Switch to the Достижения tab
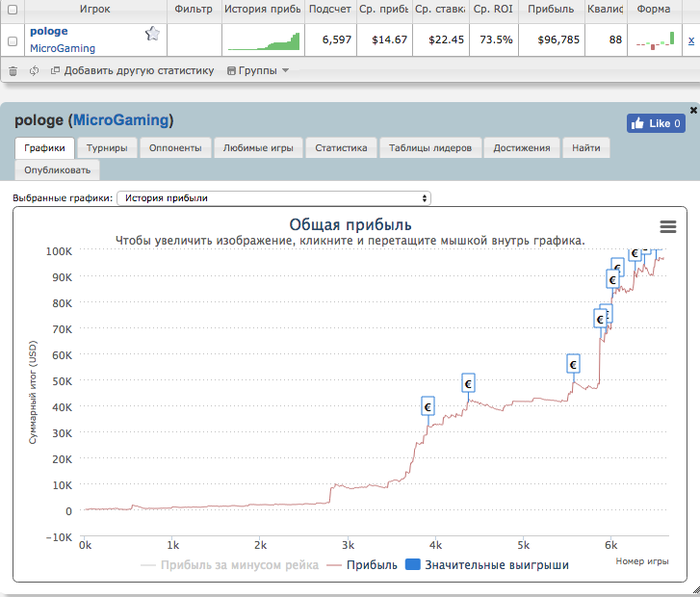The height and width of the screenshot is (597, 700). point(521,148)
